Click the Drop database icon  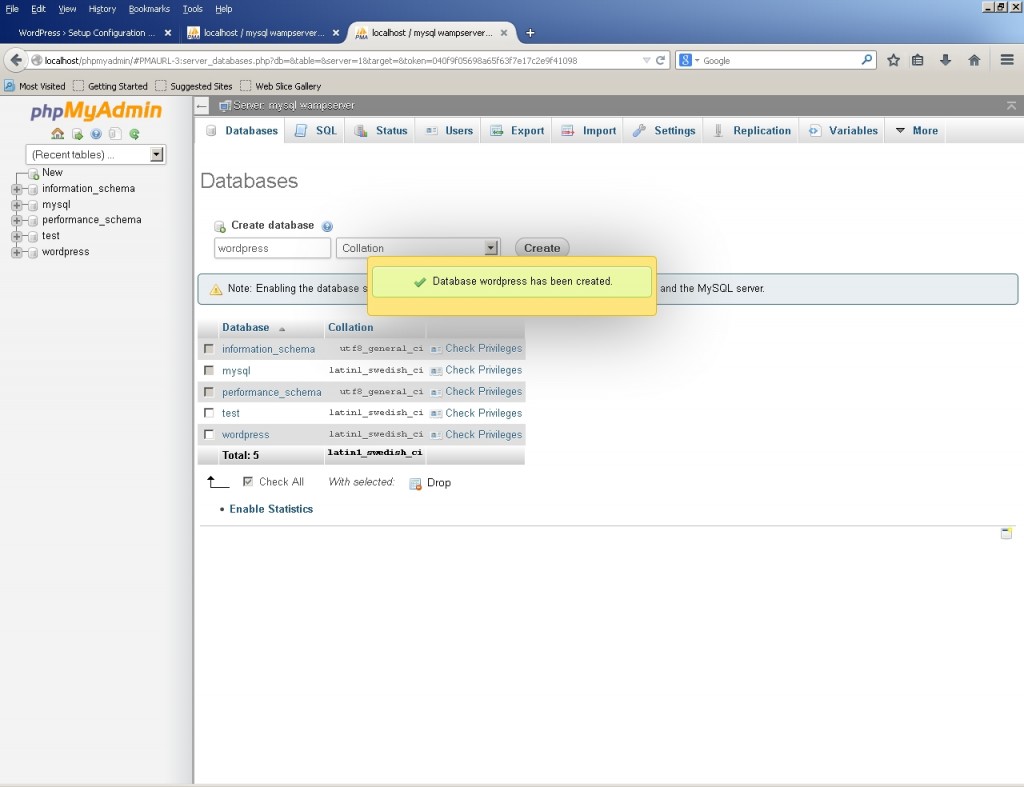point(415,483)
